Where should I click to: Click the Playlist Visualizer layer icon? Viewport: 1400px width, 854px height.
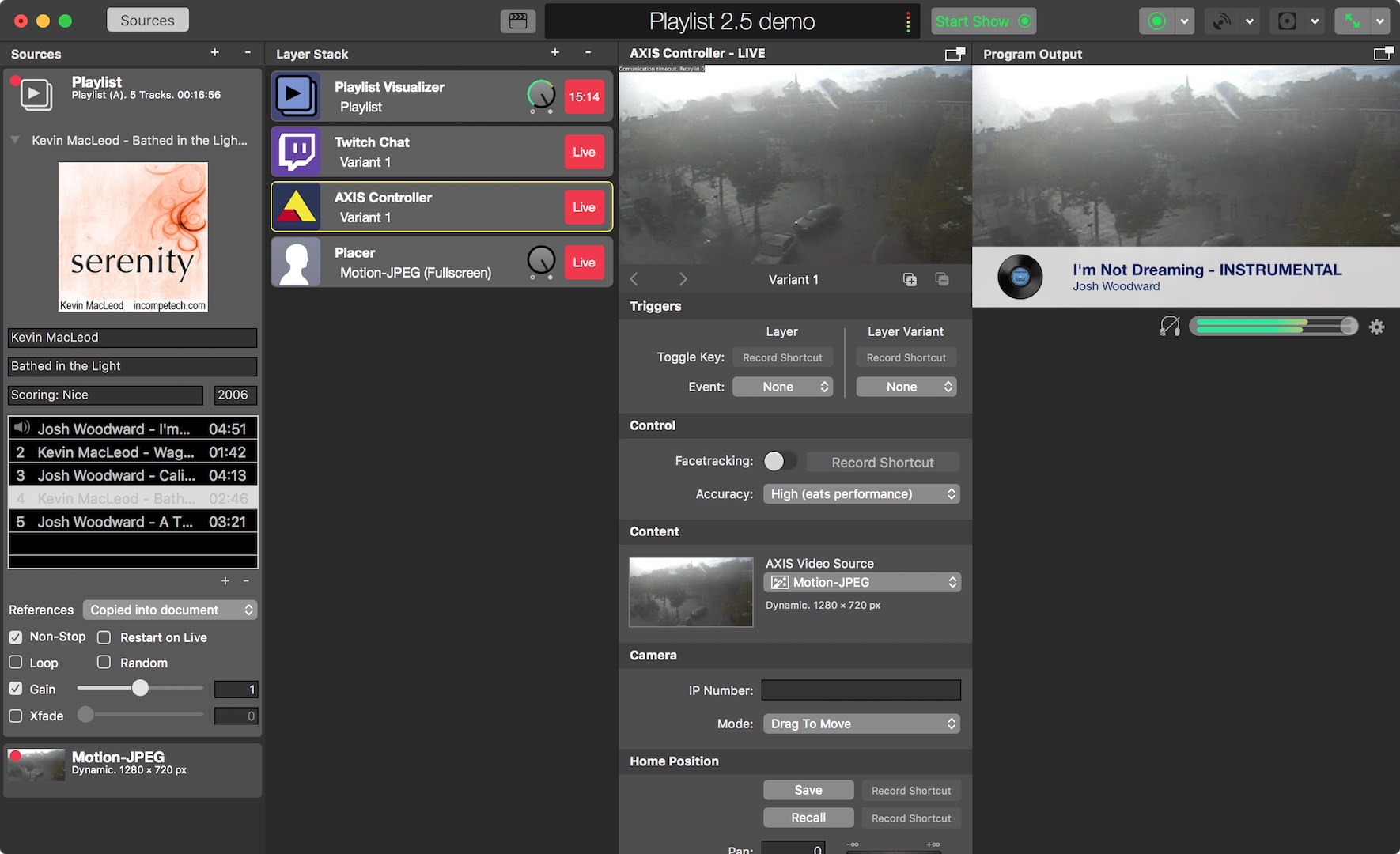(297, 96)
